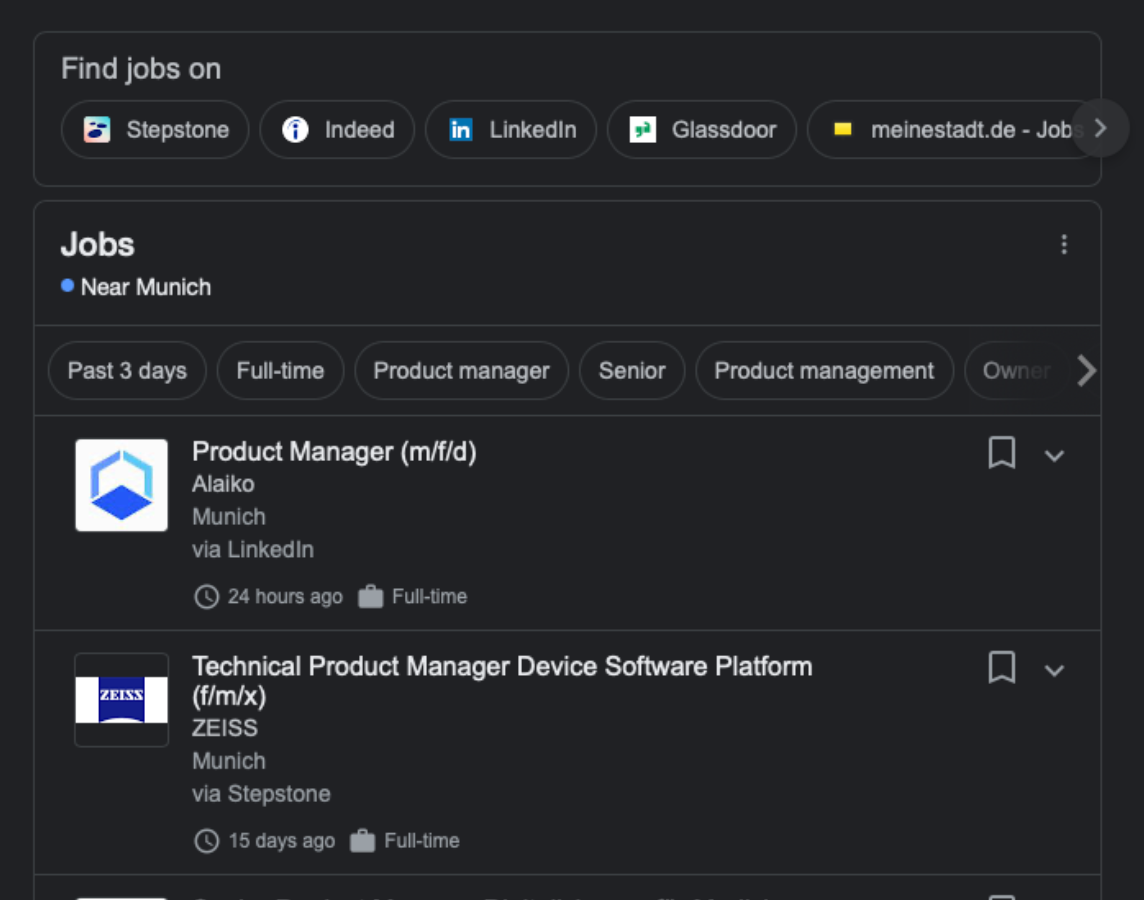1144x900 pixels.
Task: Show more filter chips with right chevron
Action: point(1086,371)
